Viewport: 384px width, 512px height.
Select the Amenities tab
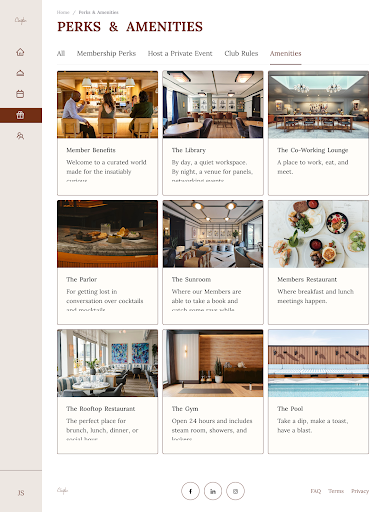[x=286, y=53]
